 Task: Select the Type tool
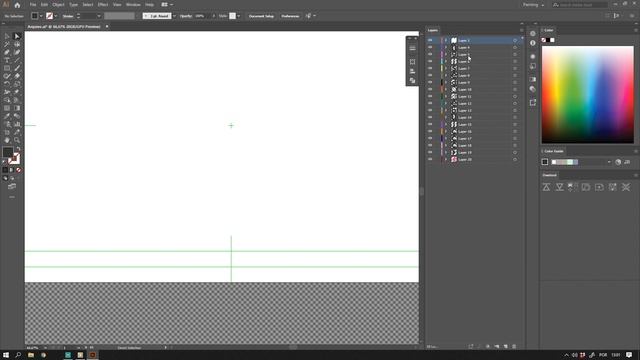(7, 60)
